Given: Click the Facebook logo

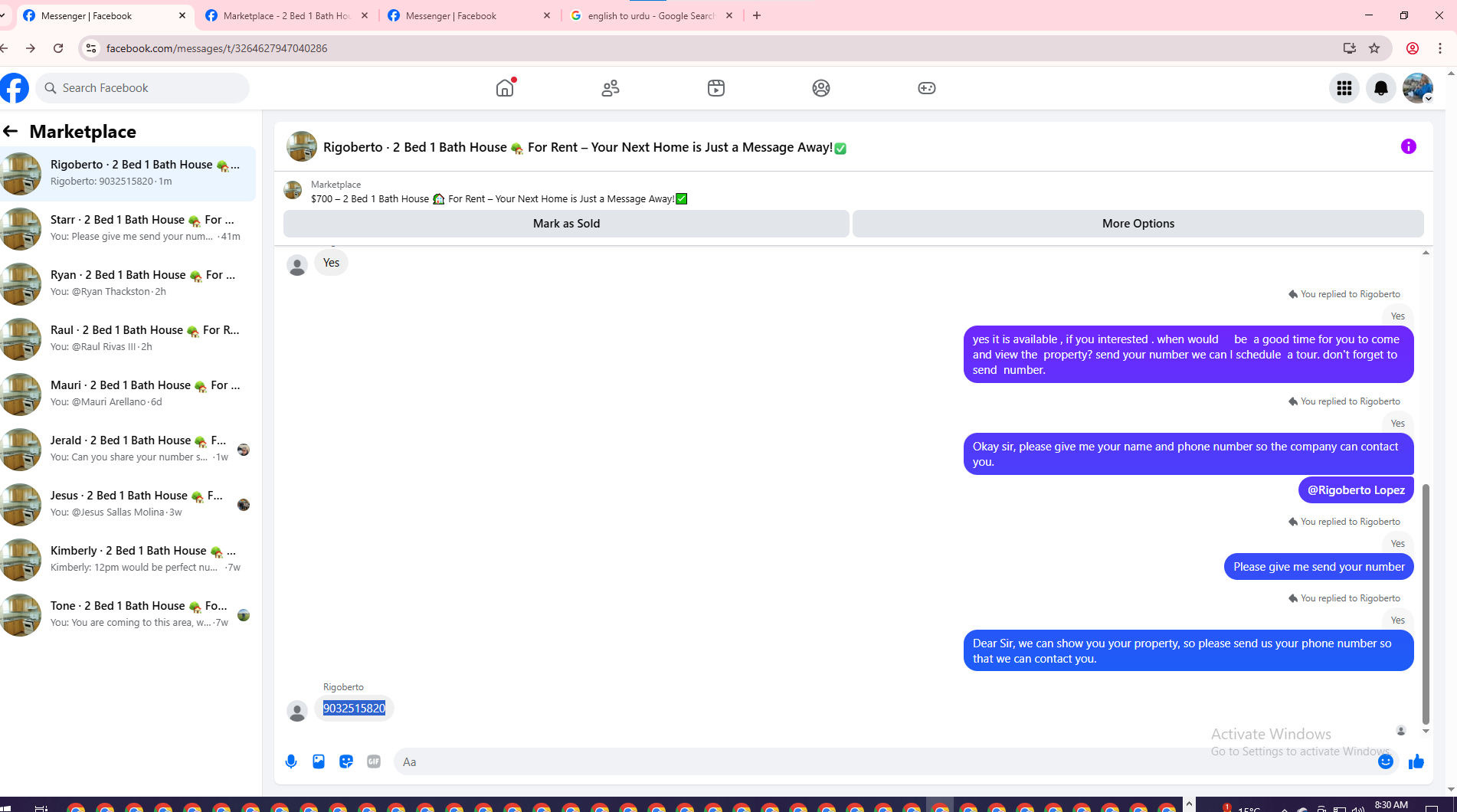Looking at the screenshot, I should point(14,88).
